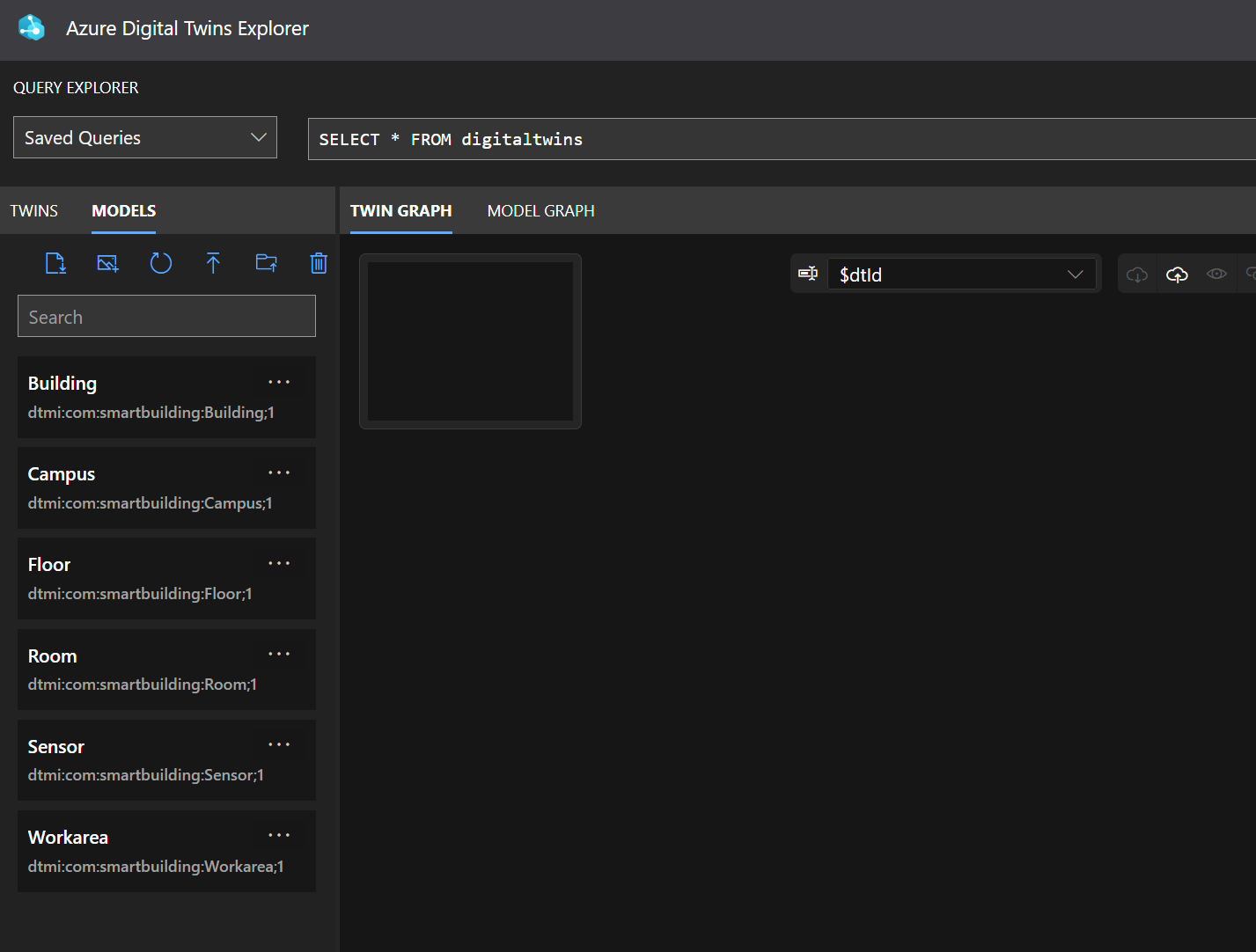Screen dimensions: 1256x952
Task: Click the import graph cloud upload icon
Action: click(x=1177, y=275)
